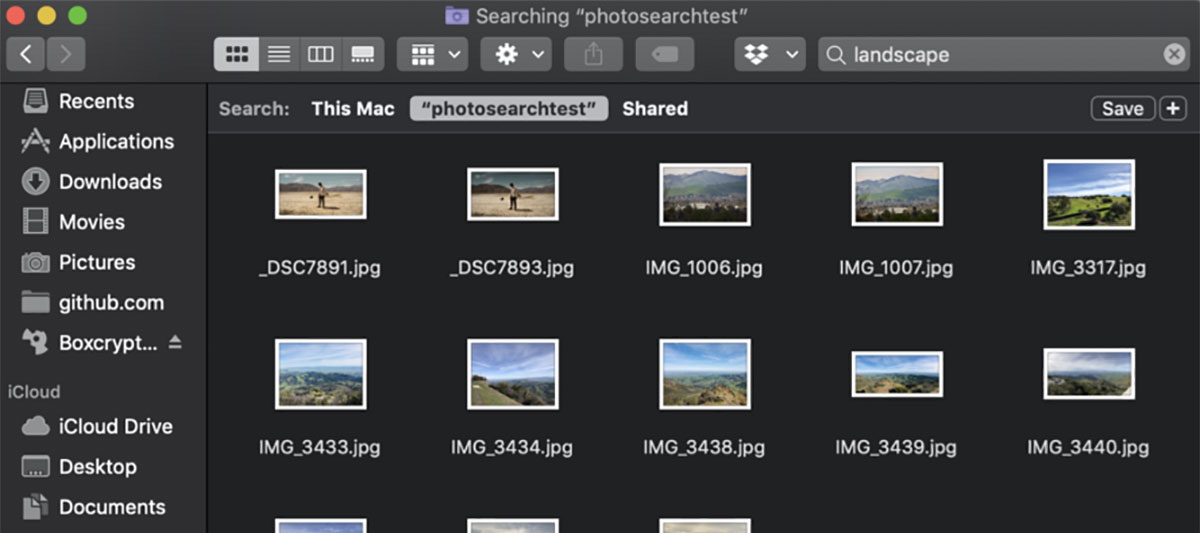1200x533 pixels.
Task: Click the github.com folder icon
Action: (35, 302)
